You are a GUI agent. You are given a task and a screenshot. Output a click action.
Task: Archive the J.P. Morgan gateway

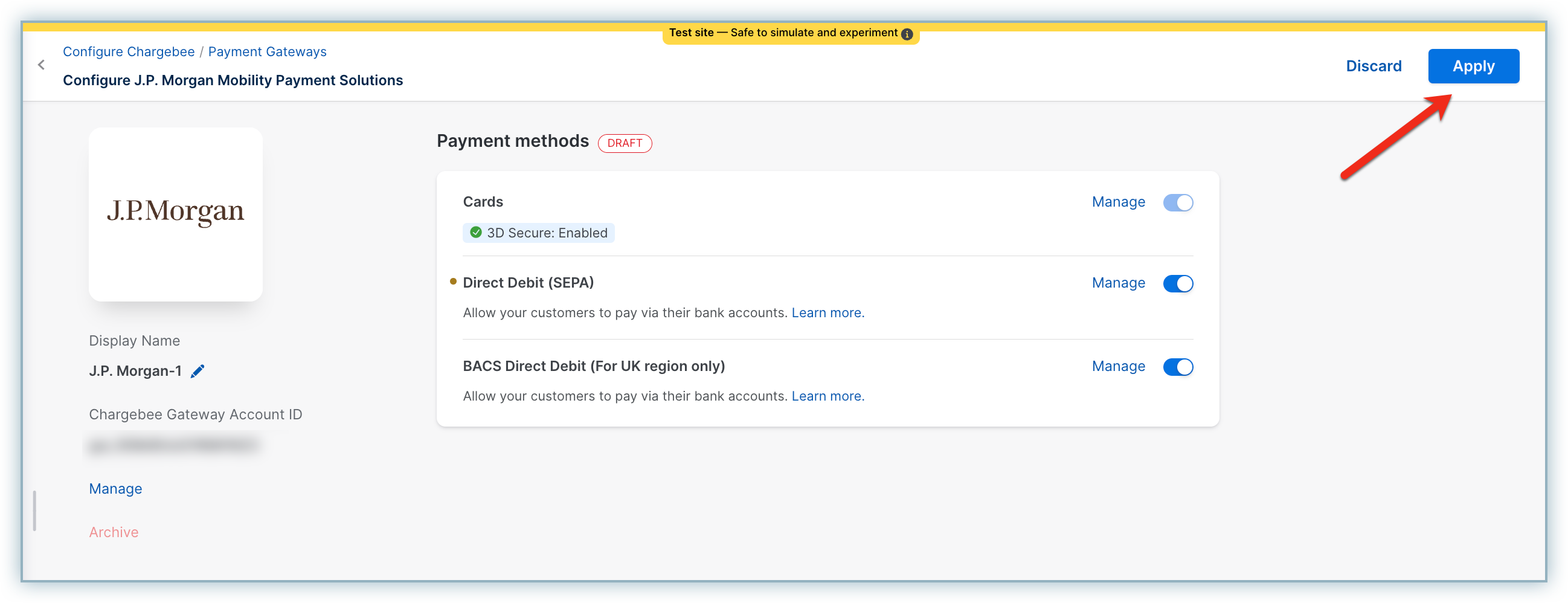(113, 532)
